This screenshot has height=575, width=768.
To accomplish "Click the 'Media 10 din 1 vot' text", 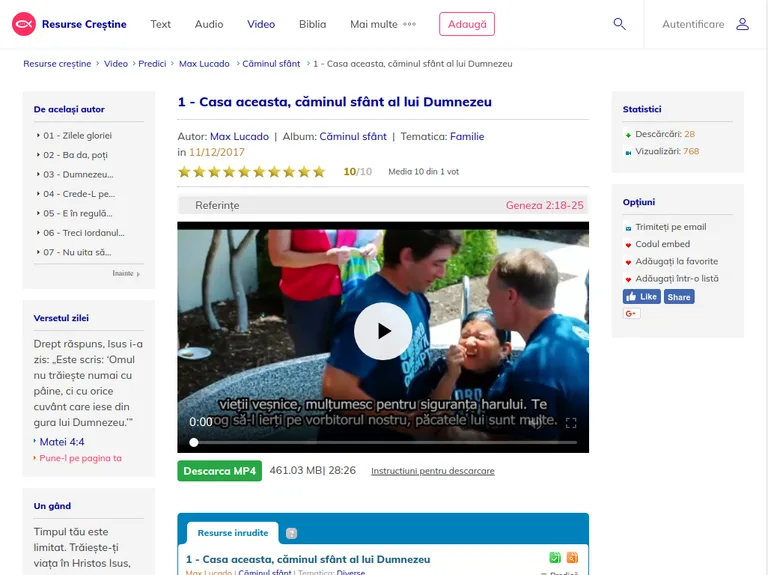I will click(424, 172).
